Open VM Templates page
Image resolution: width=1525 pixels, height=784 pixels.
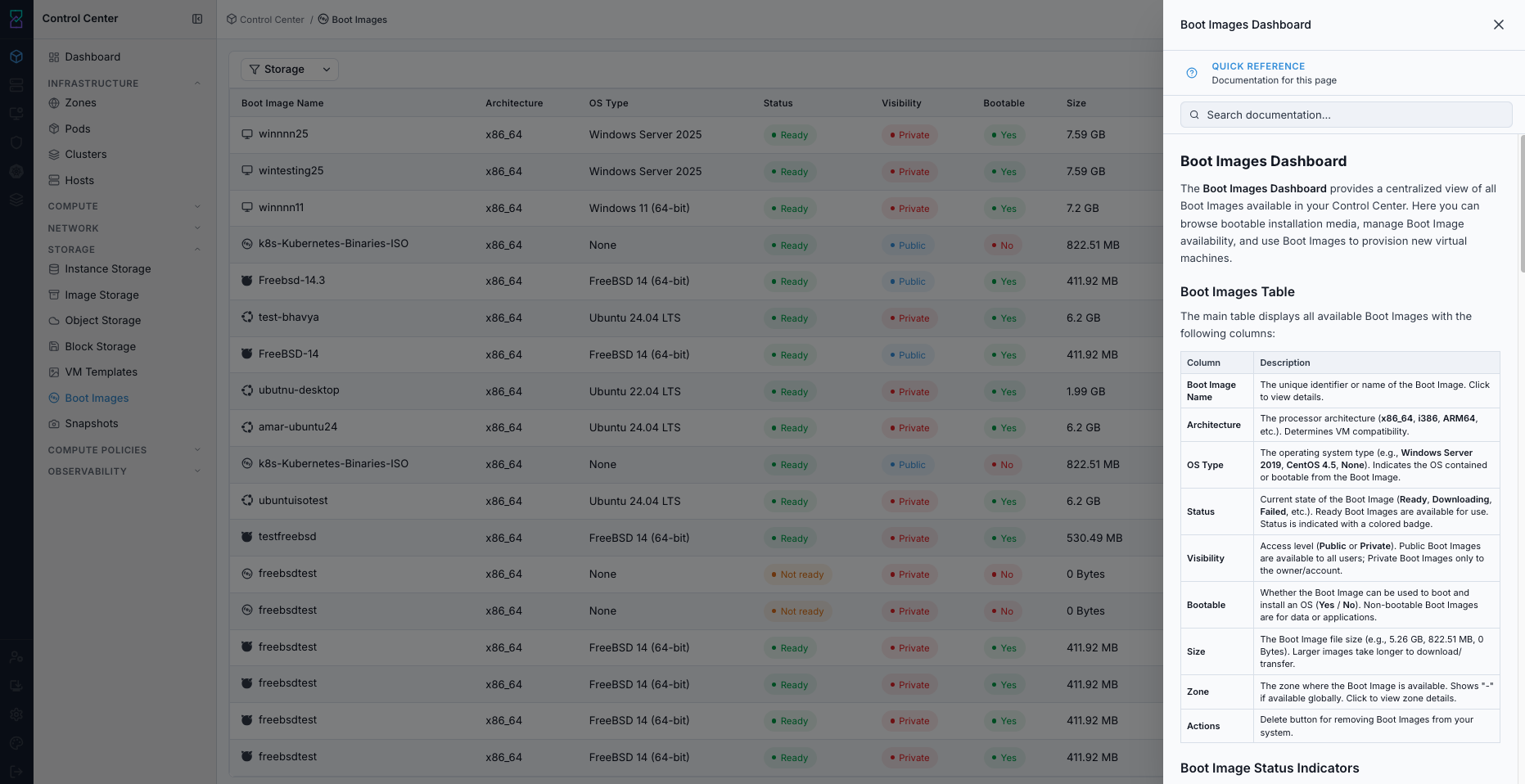[x=101, y=372]
